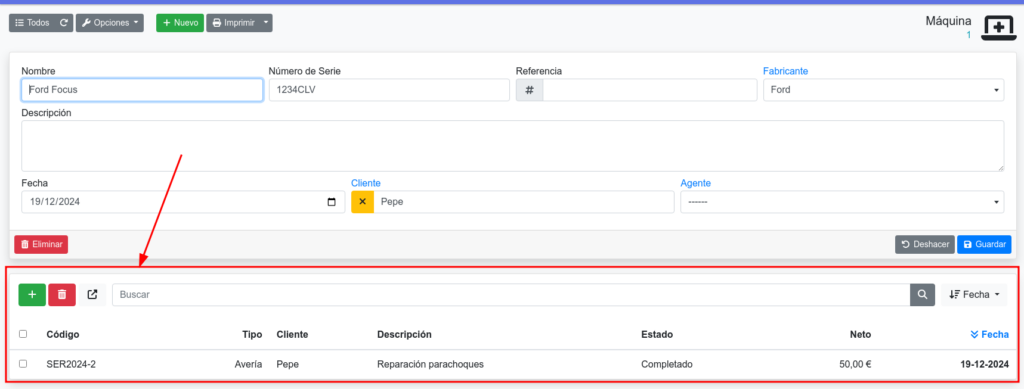Screen dimensions: 1024x389
Task: Click the Avería type cell
Action: click(x=248, y=364)
